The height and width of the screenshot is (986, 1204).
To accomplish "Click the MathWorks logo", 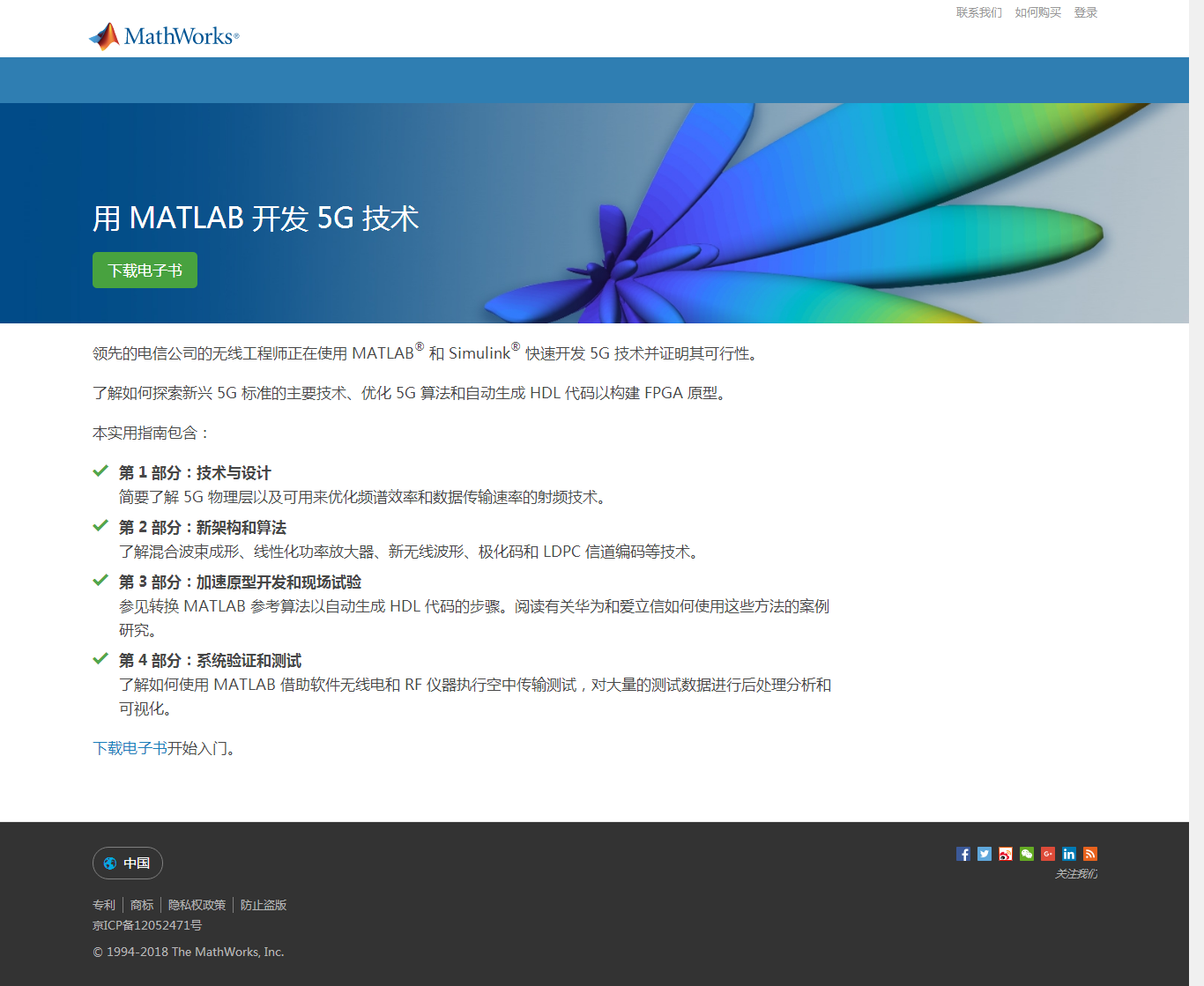I will click(164, 36).
